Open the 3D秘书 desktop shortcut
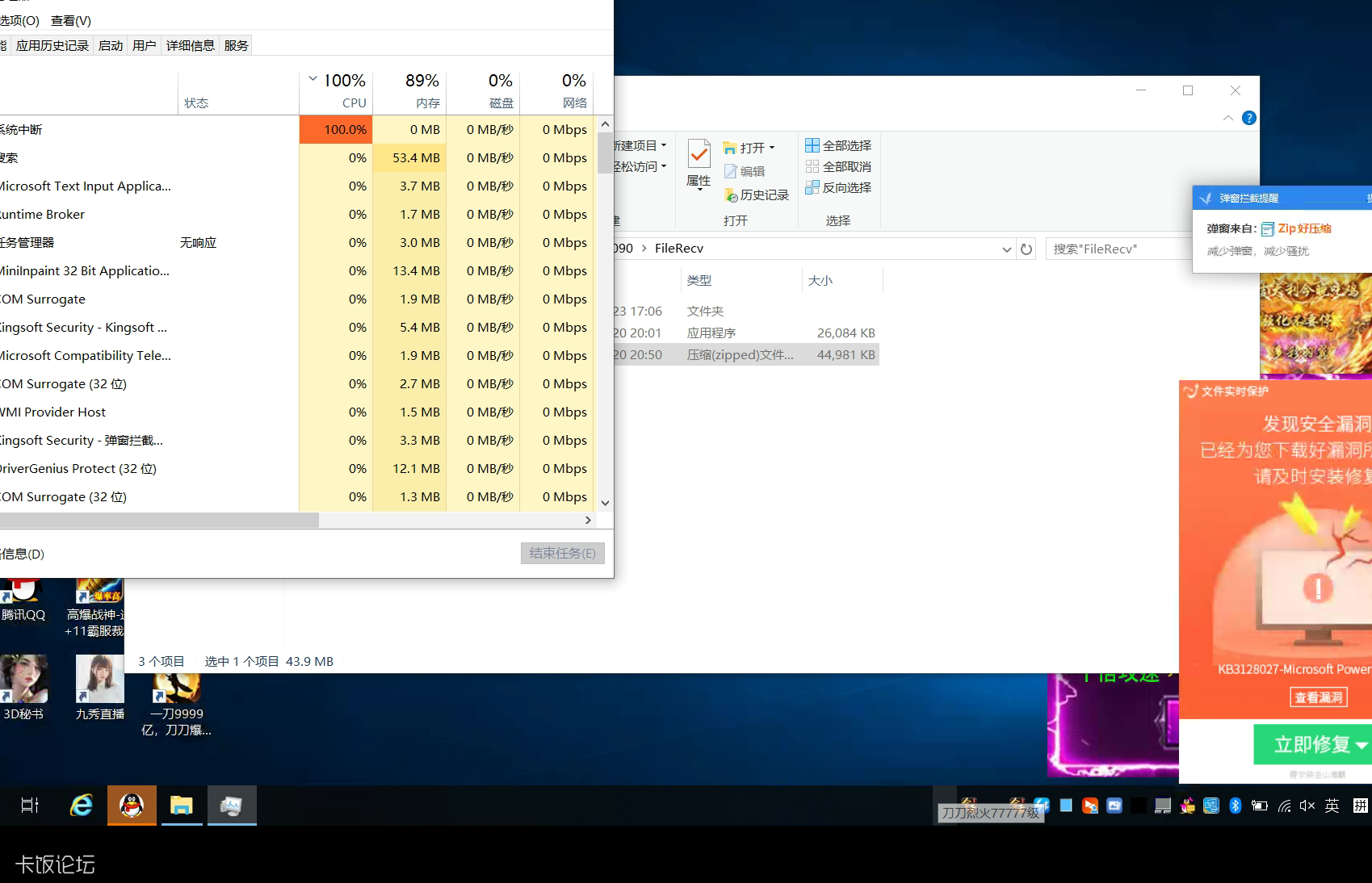 pyautogui.click(x=23, y=688)
